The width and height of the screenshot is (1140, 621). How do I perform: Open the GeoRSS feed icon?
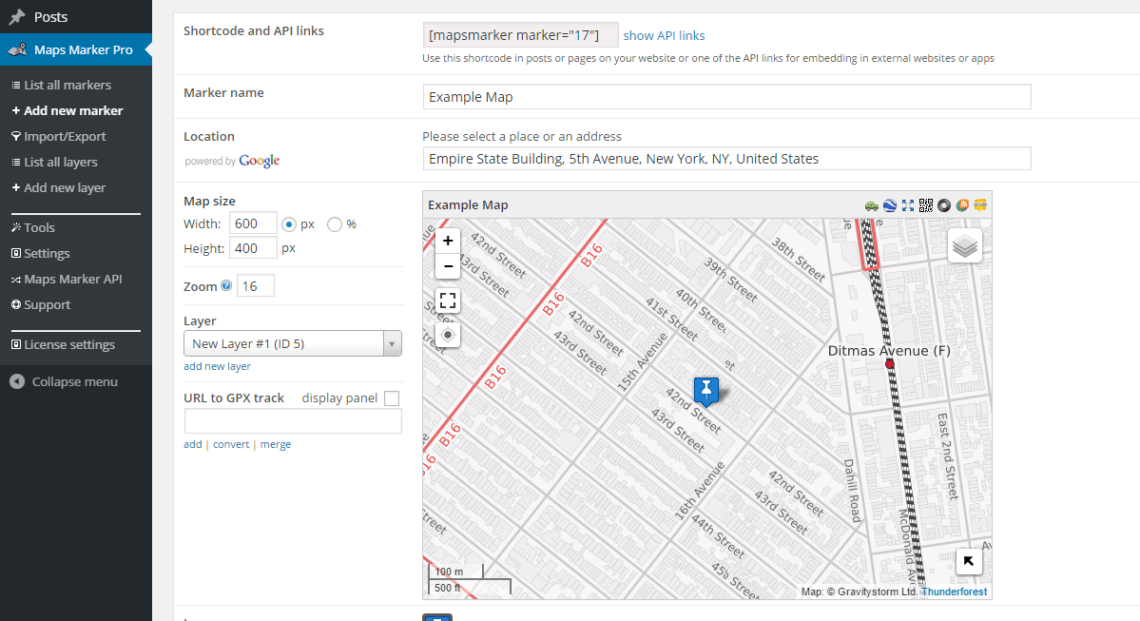click(961, 204)
